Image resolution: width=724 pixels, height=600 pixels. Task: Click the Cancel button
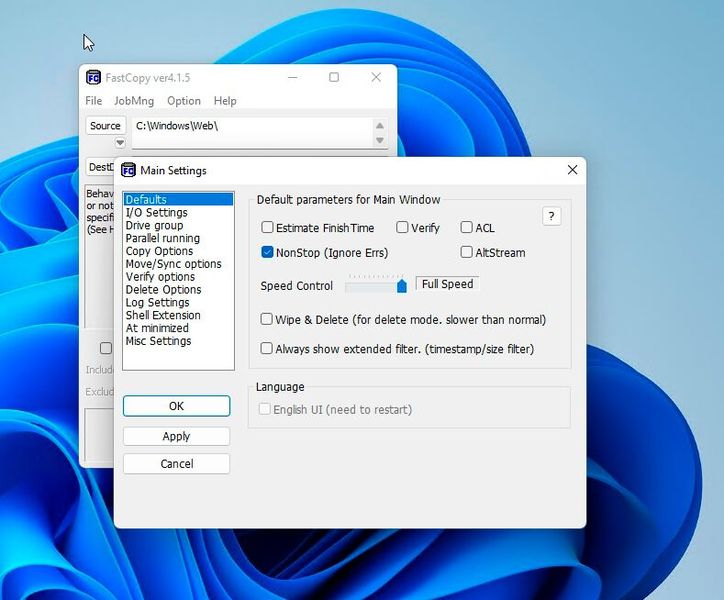pos(176,464)
